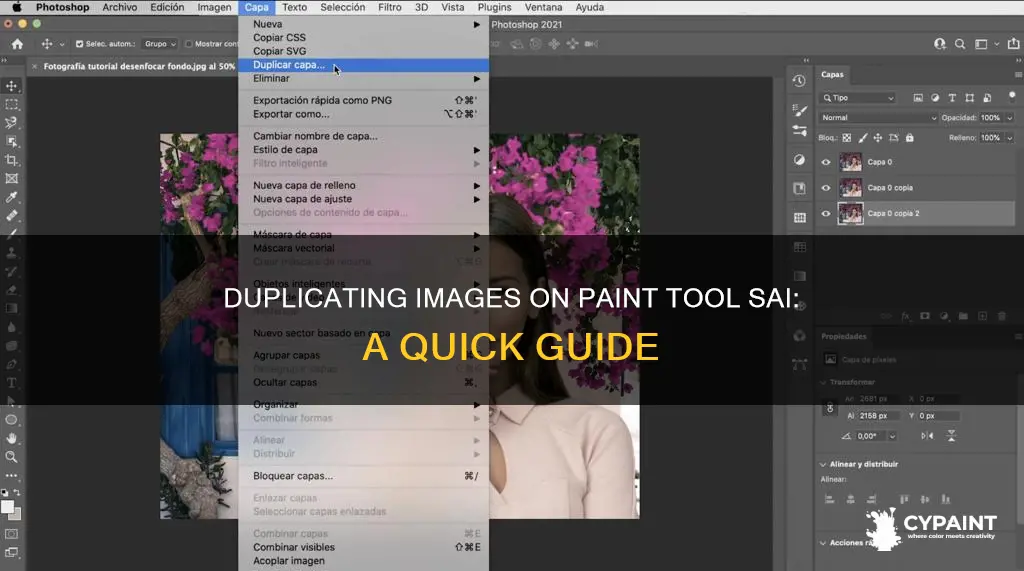Click the search icon in the top-right bar
The image size is (1024, 571).
[960, 44]
